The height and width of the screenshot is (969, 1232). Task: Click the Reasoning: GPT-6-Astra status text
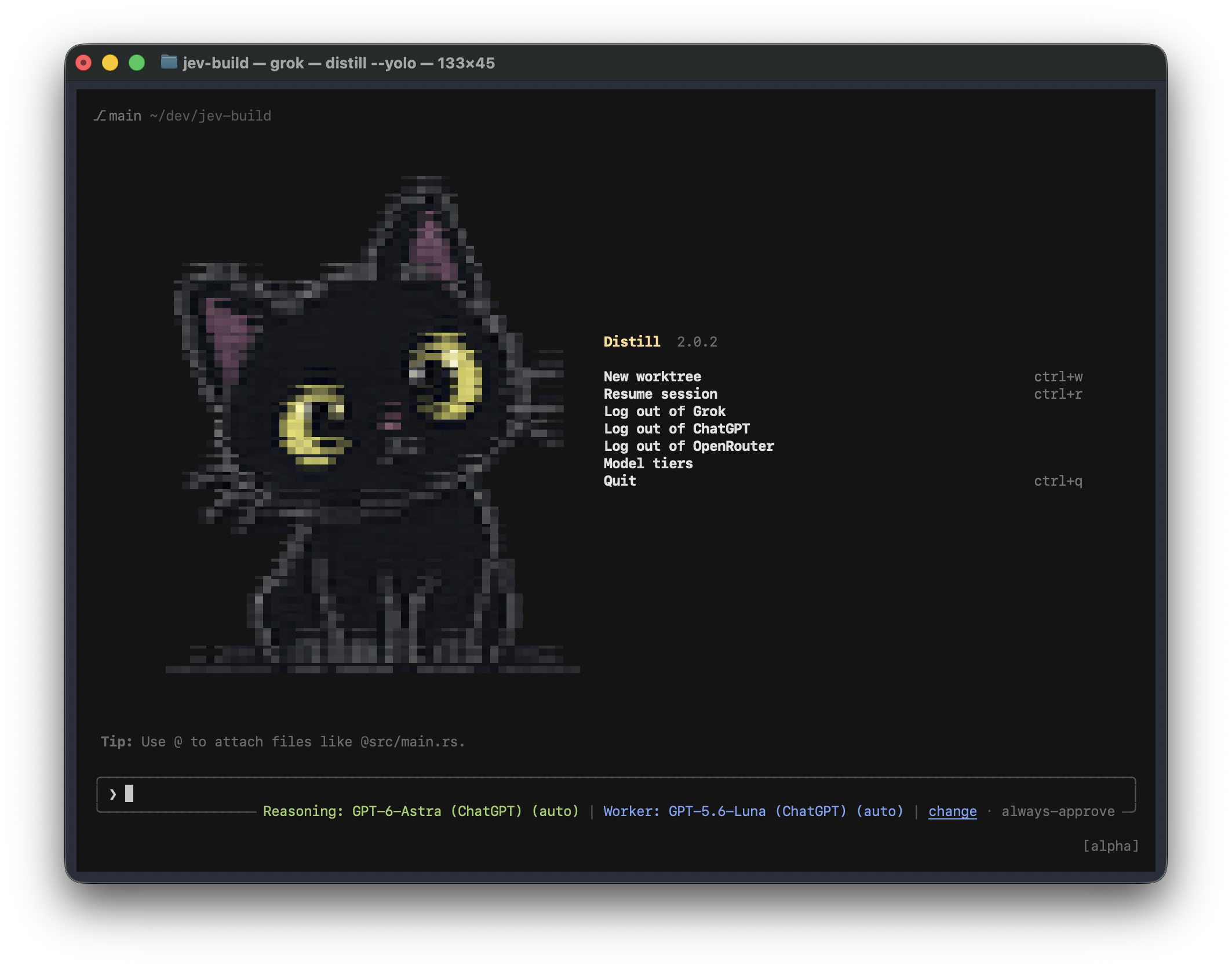(x=421, y=811)
